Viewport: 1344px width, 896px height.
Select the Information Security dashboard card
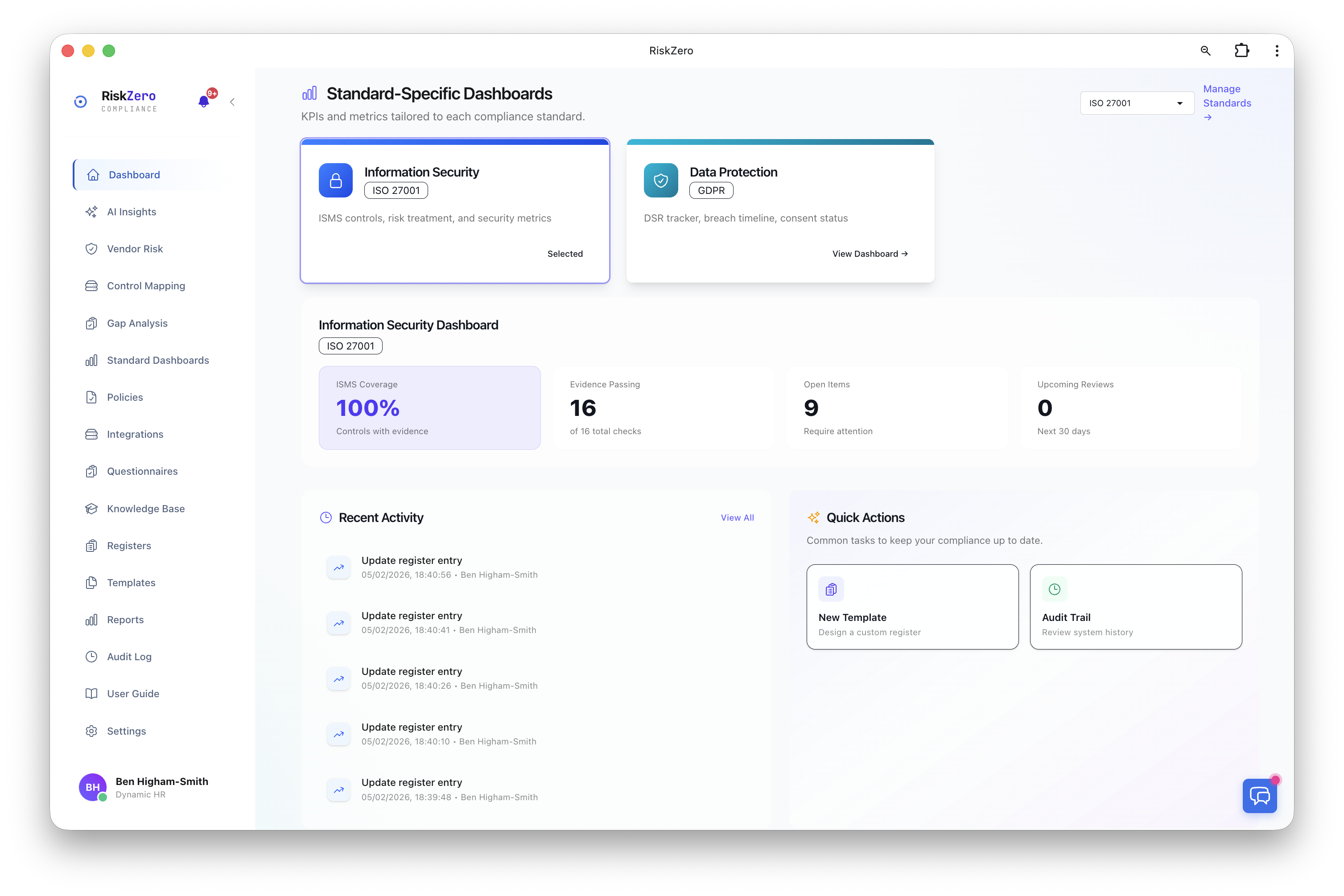tap(454, 210)
